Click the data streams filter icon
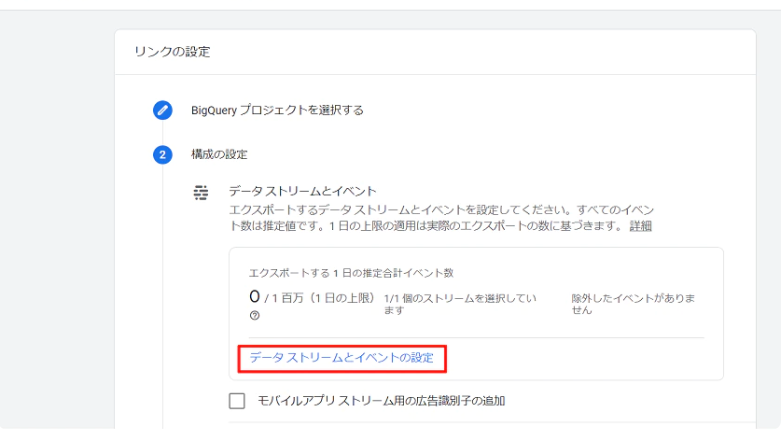This screenshot has width=781, height=436. click(201, 192)
